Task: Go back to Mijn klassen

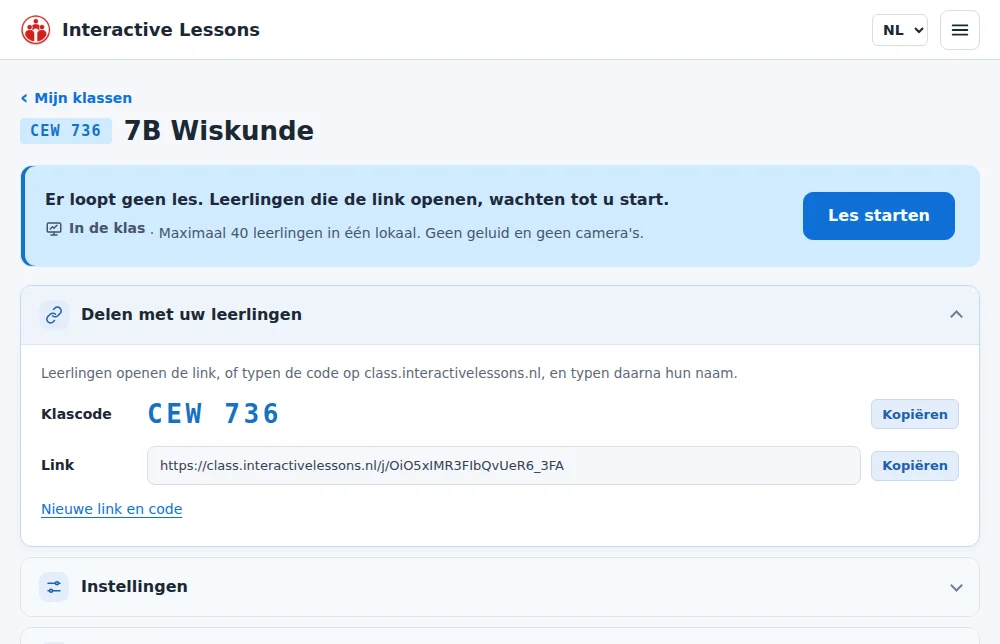Action: click(77, 98)
